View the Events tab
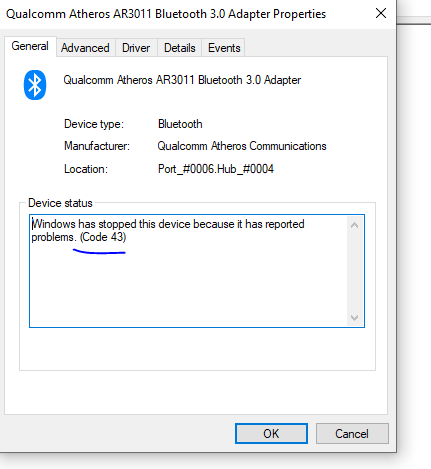Viewport: 431px width, 469px height. (x=224, y=48)
